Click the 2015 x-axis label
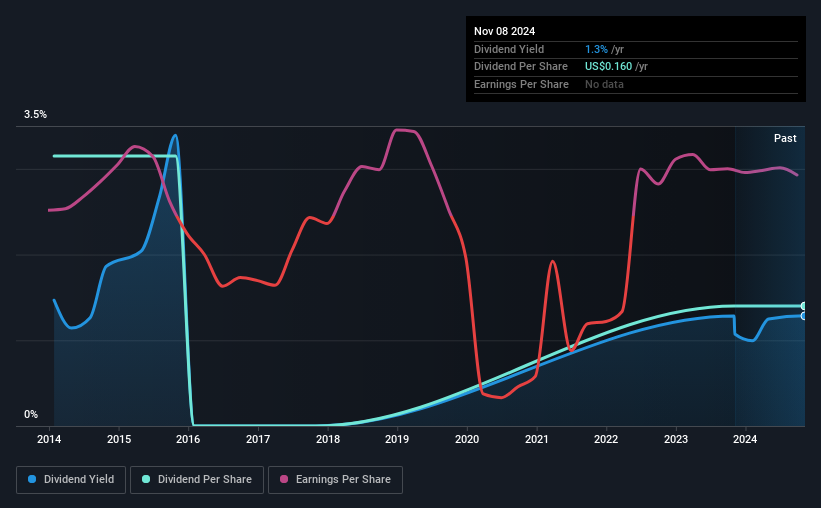This screenshot has width=821, height=508. click(x=119, y=439)
